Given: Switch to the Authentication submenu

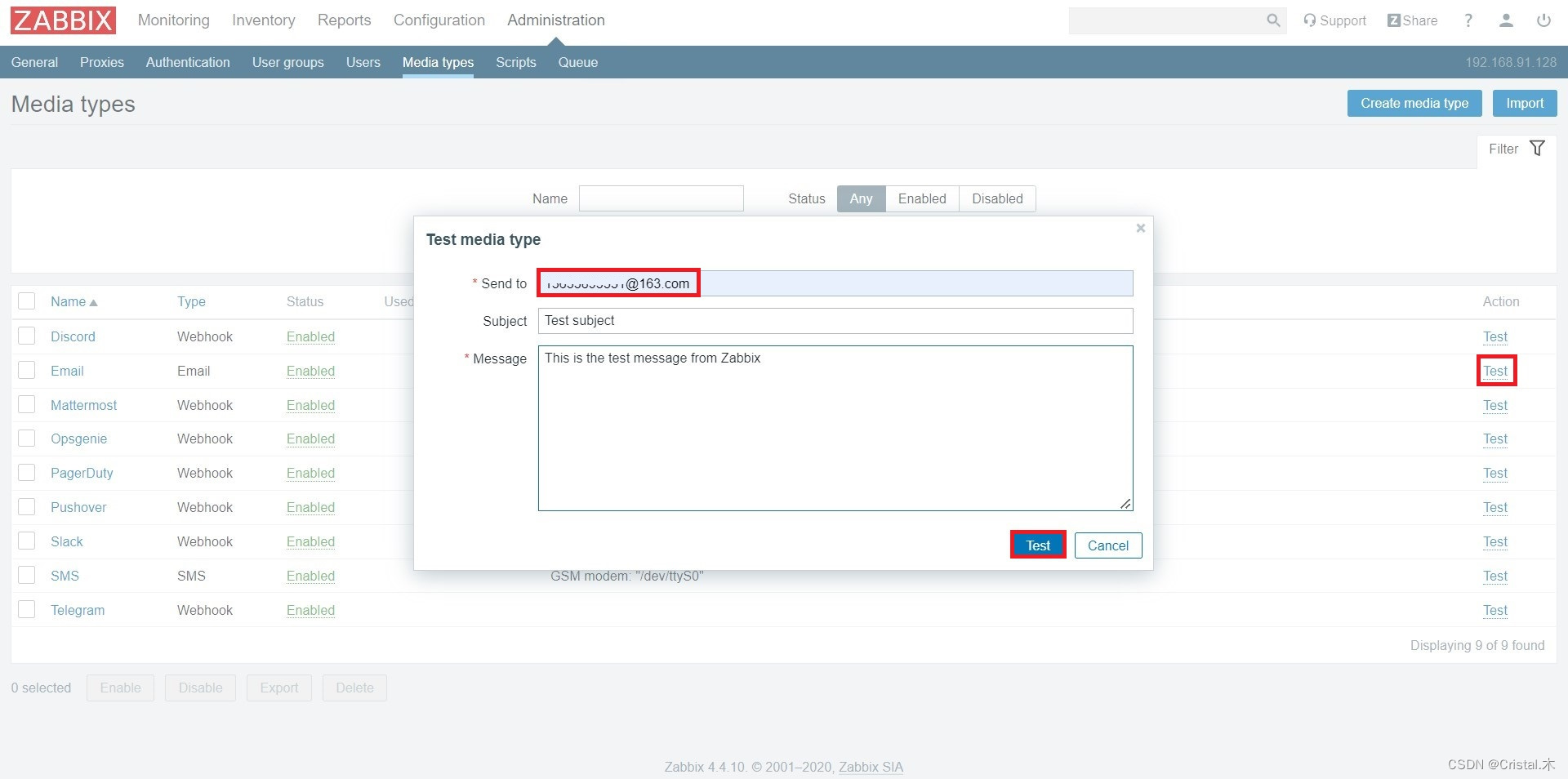Looking at the screenshot, I should 188,62.
